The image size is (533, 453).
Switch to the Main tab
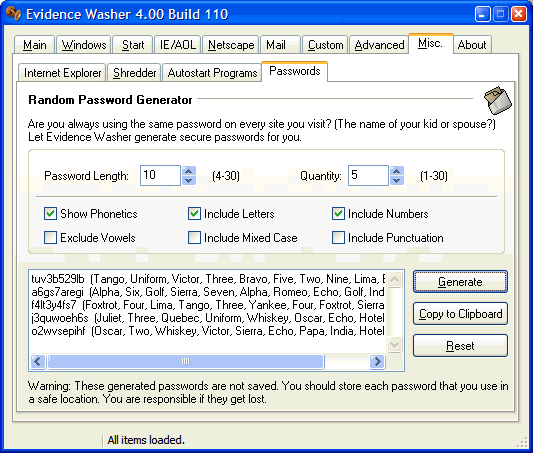coord(34,45)
